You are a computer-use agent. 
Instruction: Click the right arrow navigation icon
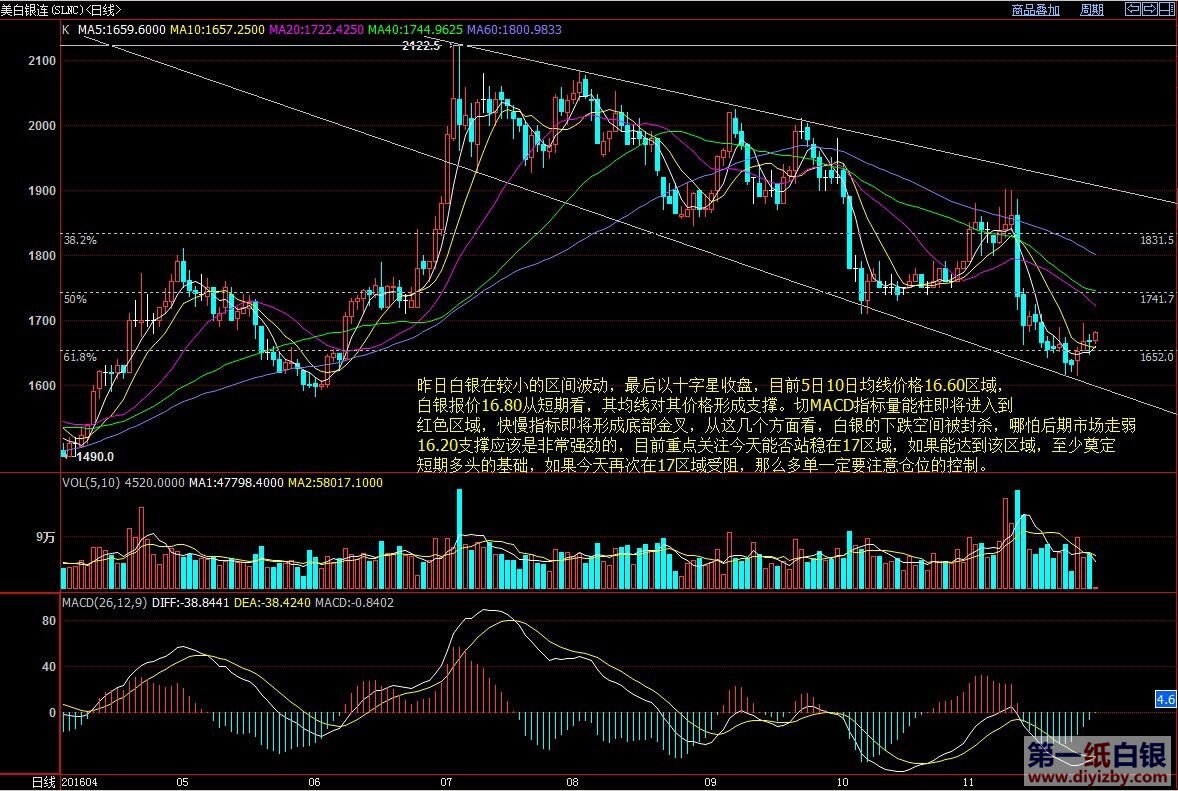[1148, 10]
